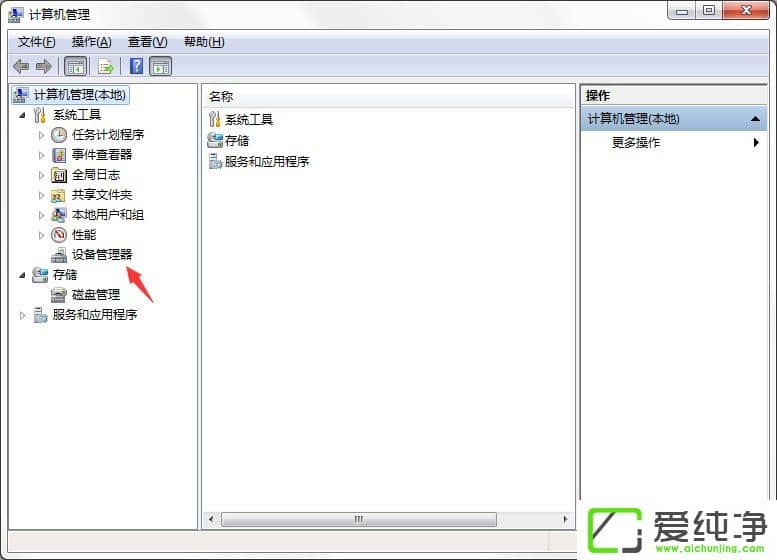Open Help via blue question icon
Image resolution: width=777 pixels, height=560 pixels.
(x=136, y=66)
